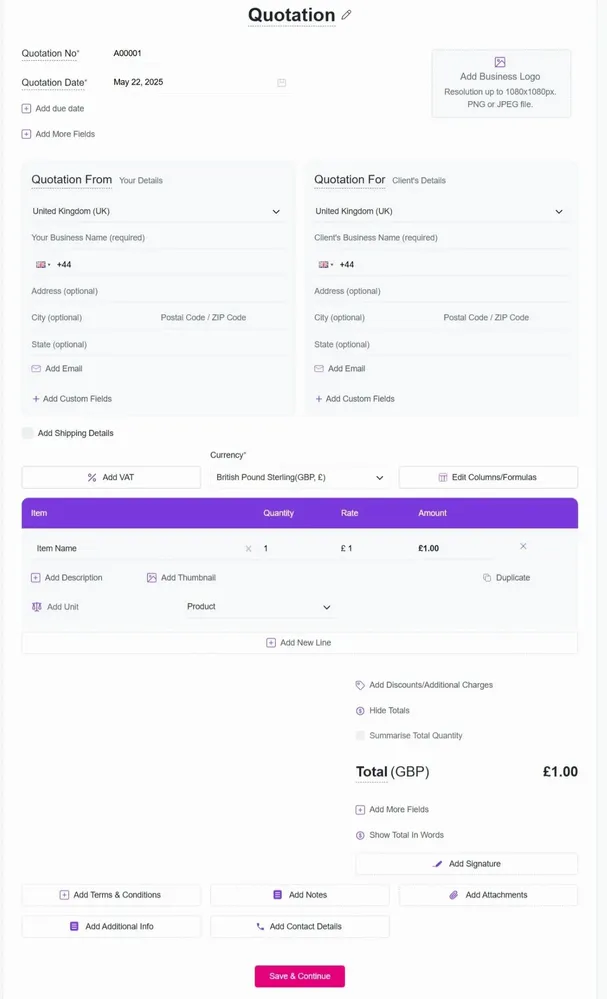
Task: Open Edit Columns/Formulas
Action: coord(489,477)
